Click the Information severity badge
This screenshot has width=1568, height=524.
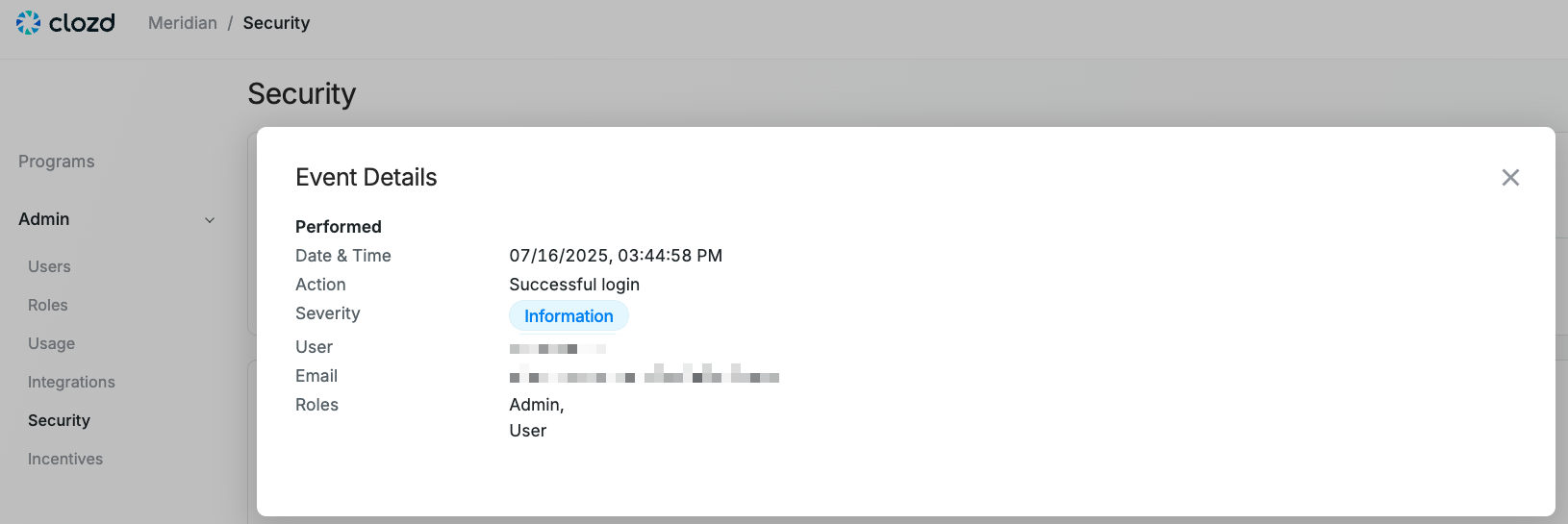[569, 315]
